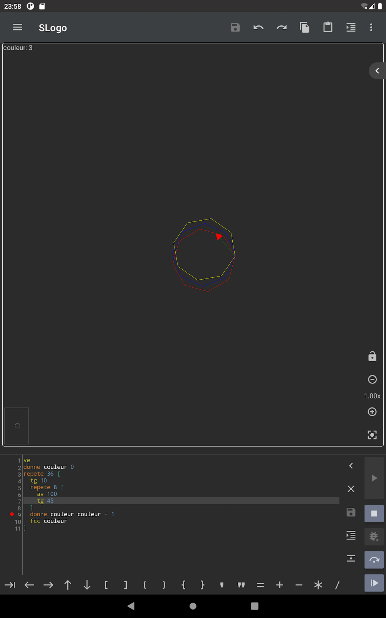This screenshot has width=386, height=618.
Task: Click the format-indent icon beside the editor
Action: pos(351,535)
